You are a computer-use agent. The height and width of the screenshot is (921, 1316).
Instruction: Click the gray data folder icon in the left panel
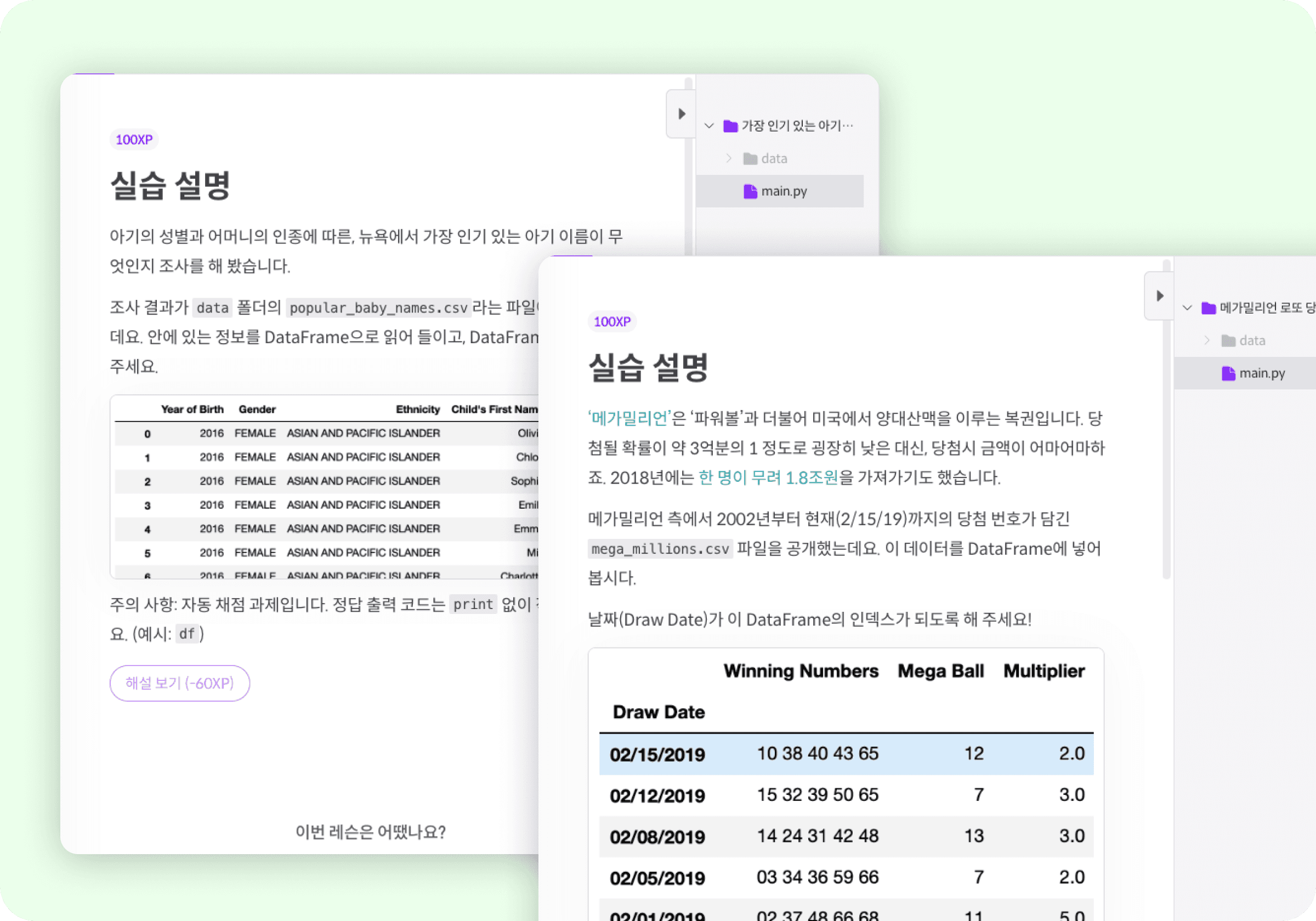click(x=750, y=159)
